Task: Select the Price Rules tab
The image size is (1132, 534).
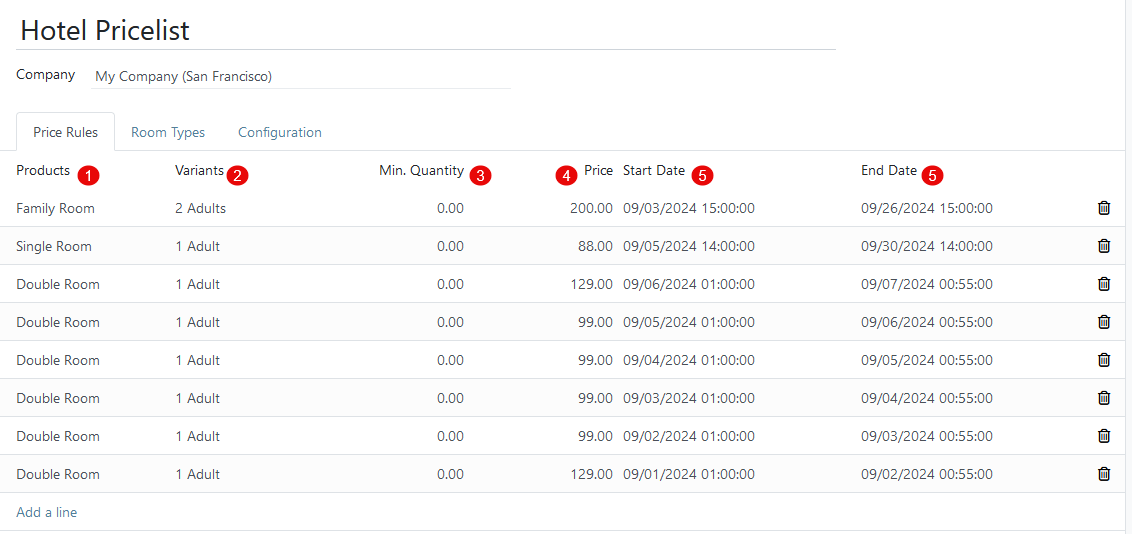Action: coord(66,132)
